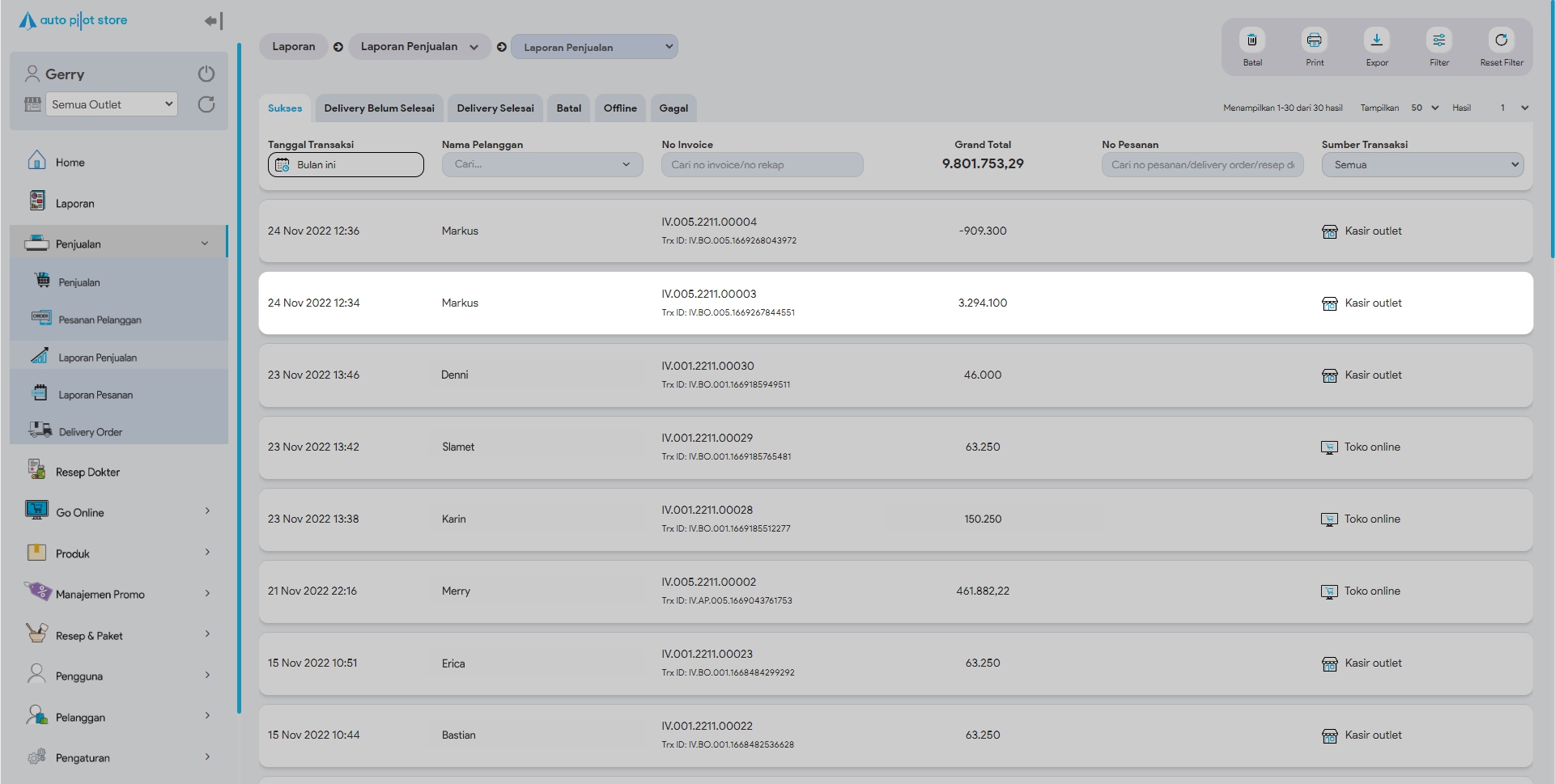This screenshot has height=784, width=1555.
Task: Switch to the Gagal tab
Action: click(x=673, y=108)
